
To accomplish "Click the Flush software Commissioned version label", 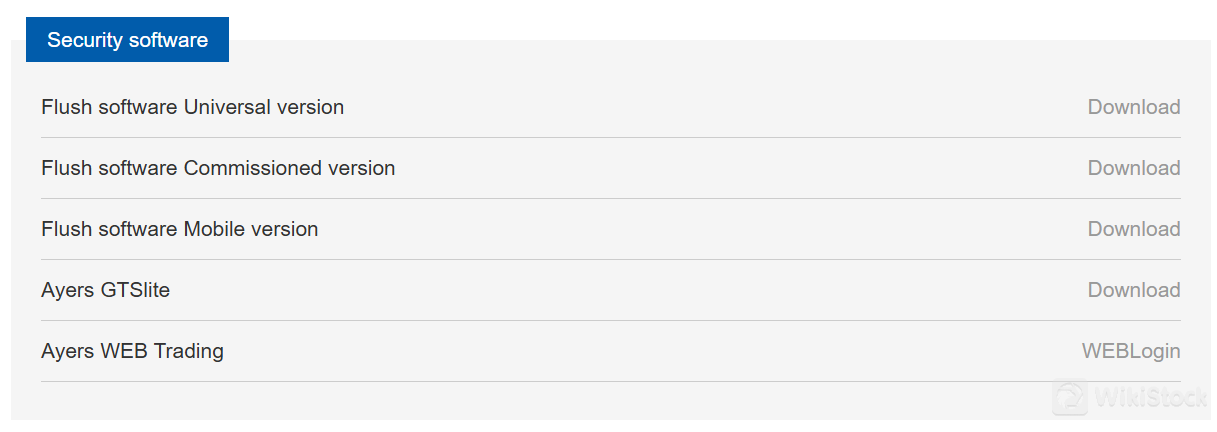I will (218, 168).
